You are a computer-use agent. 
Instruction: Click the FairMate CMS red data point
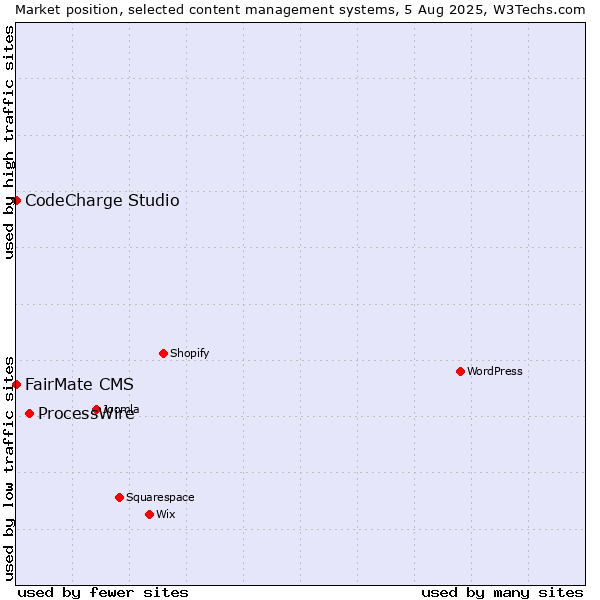(16, 385)
